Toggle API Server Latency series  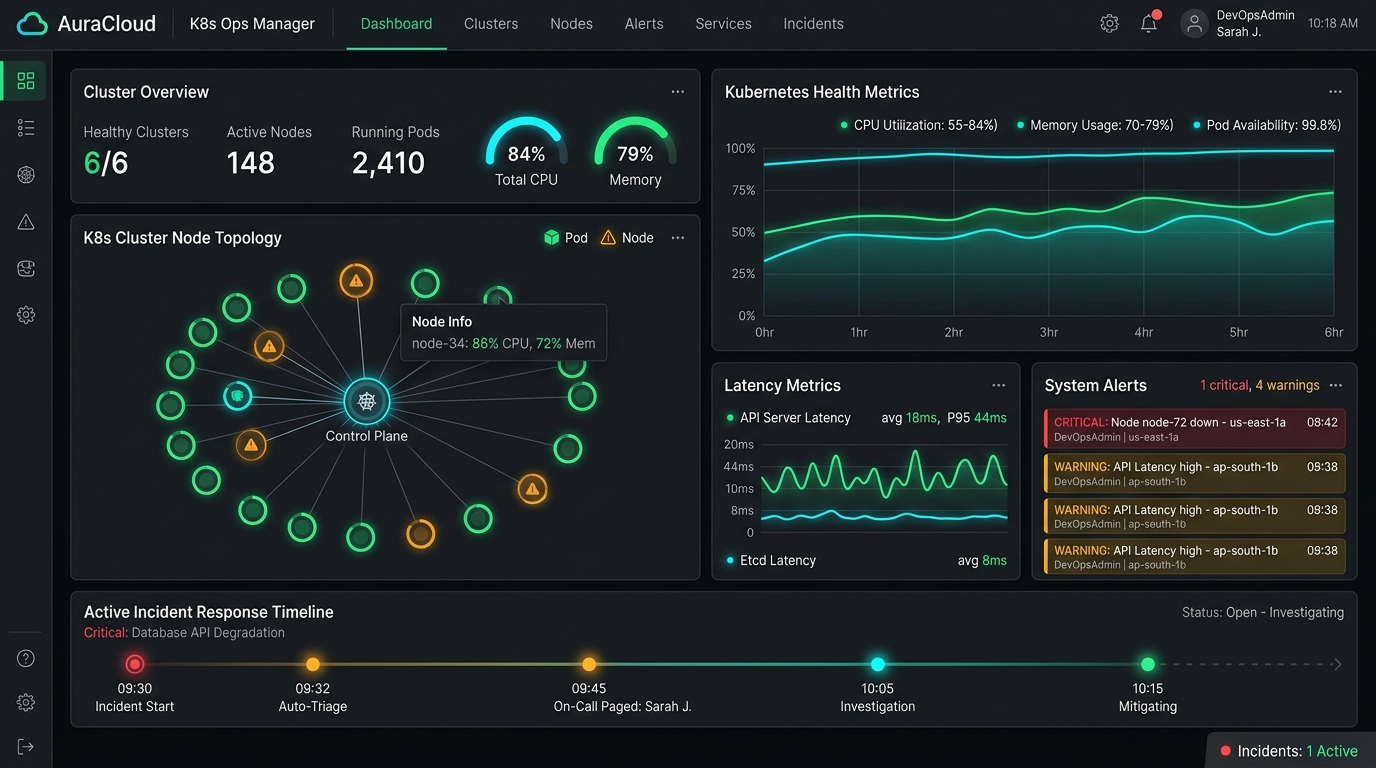point(789,418)
